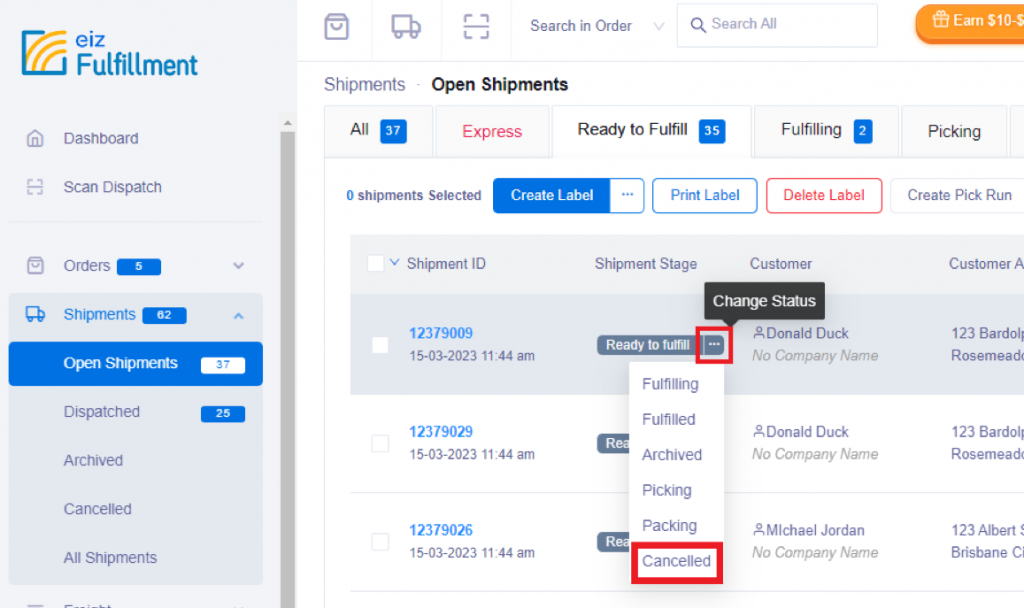Check the checkbox for shipment 12379009
Screen dimensions: 1024x608
(380, 344)
